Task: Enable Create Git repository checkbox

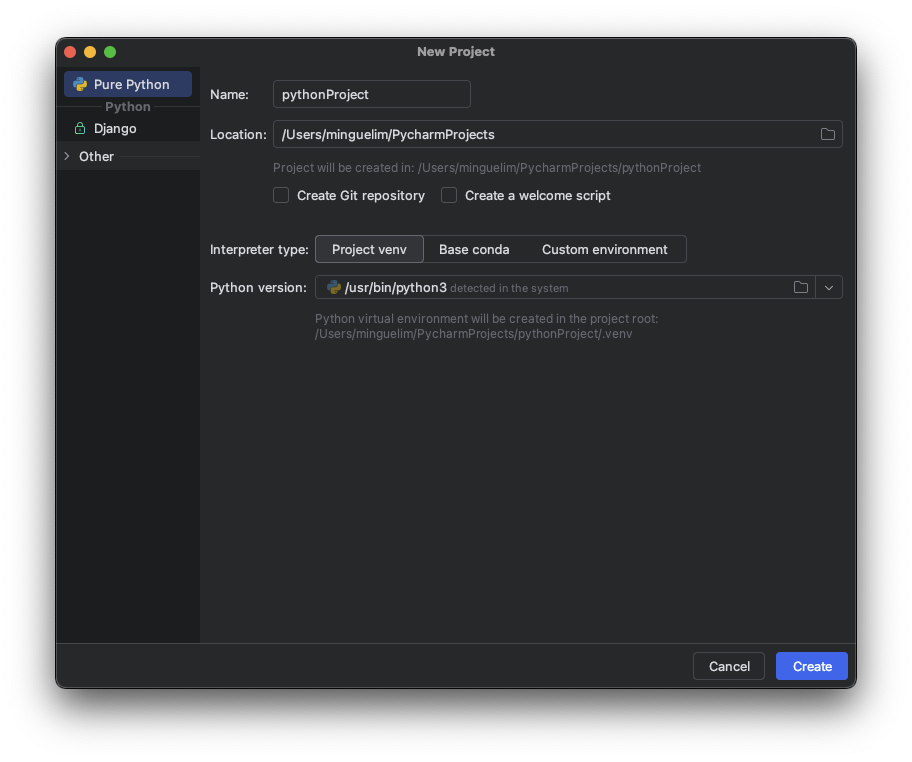Action: tap(281, 195)
